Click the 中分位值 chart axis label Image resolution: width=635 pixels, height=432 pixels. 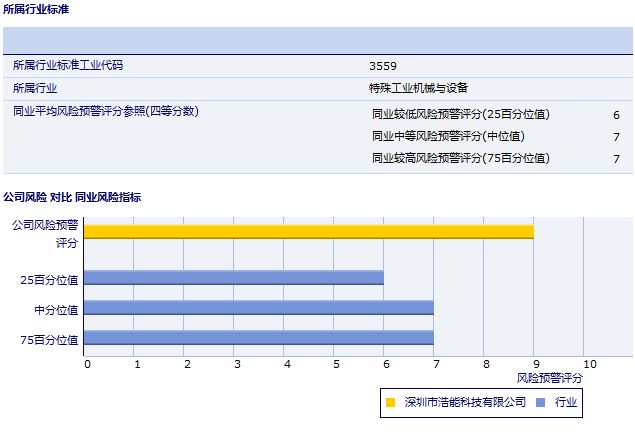(56, 310)
